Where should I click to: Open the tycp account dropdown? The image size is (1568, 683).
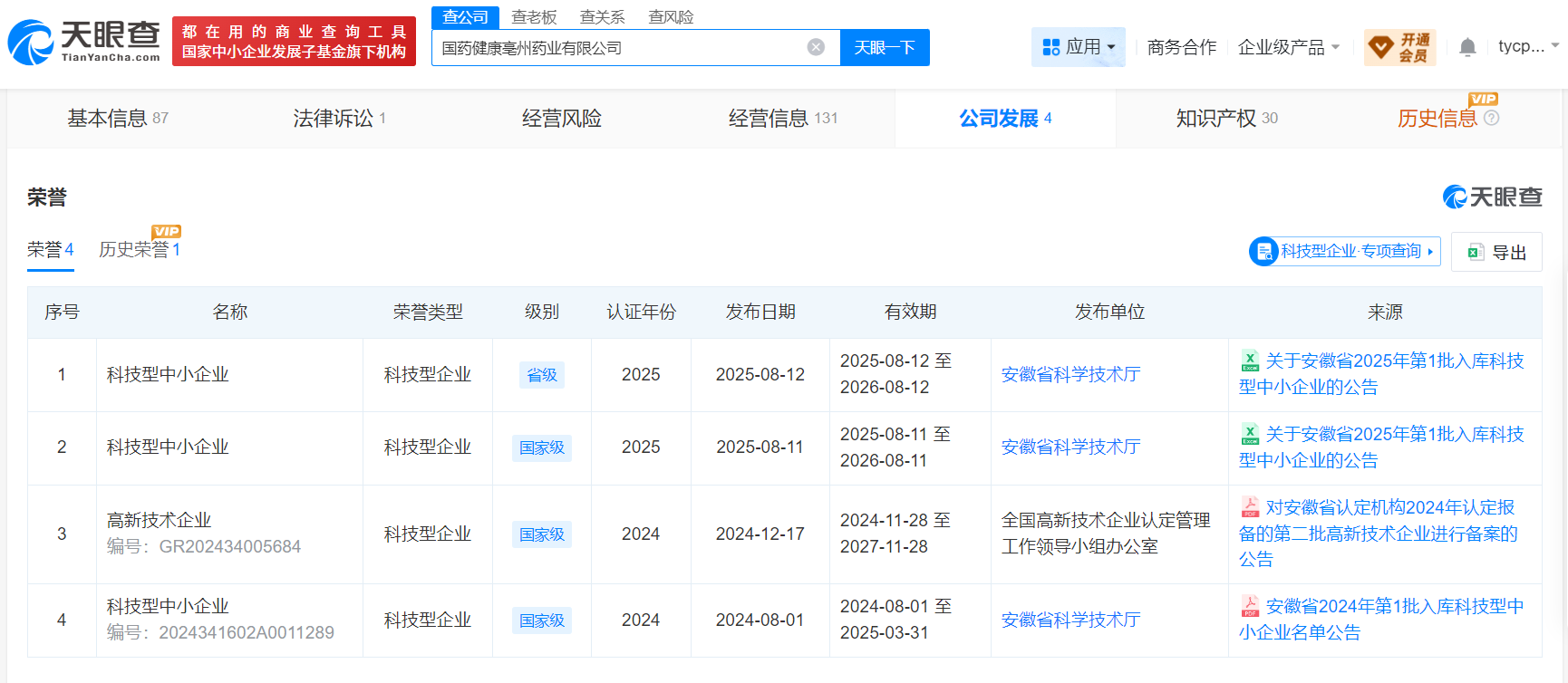1528,46
